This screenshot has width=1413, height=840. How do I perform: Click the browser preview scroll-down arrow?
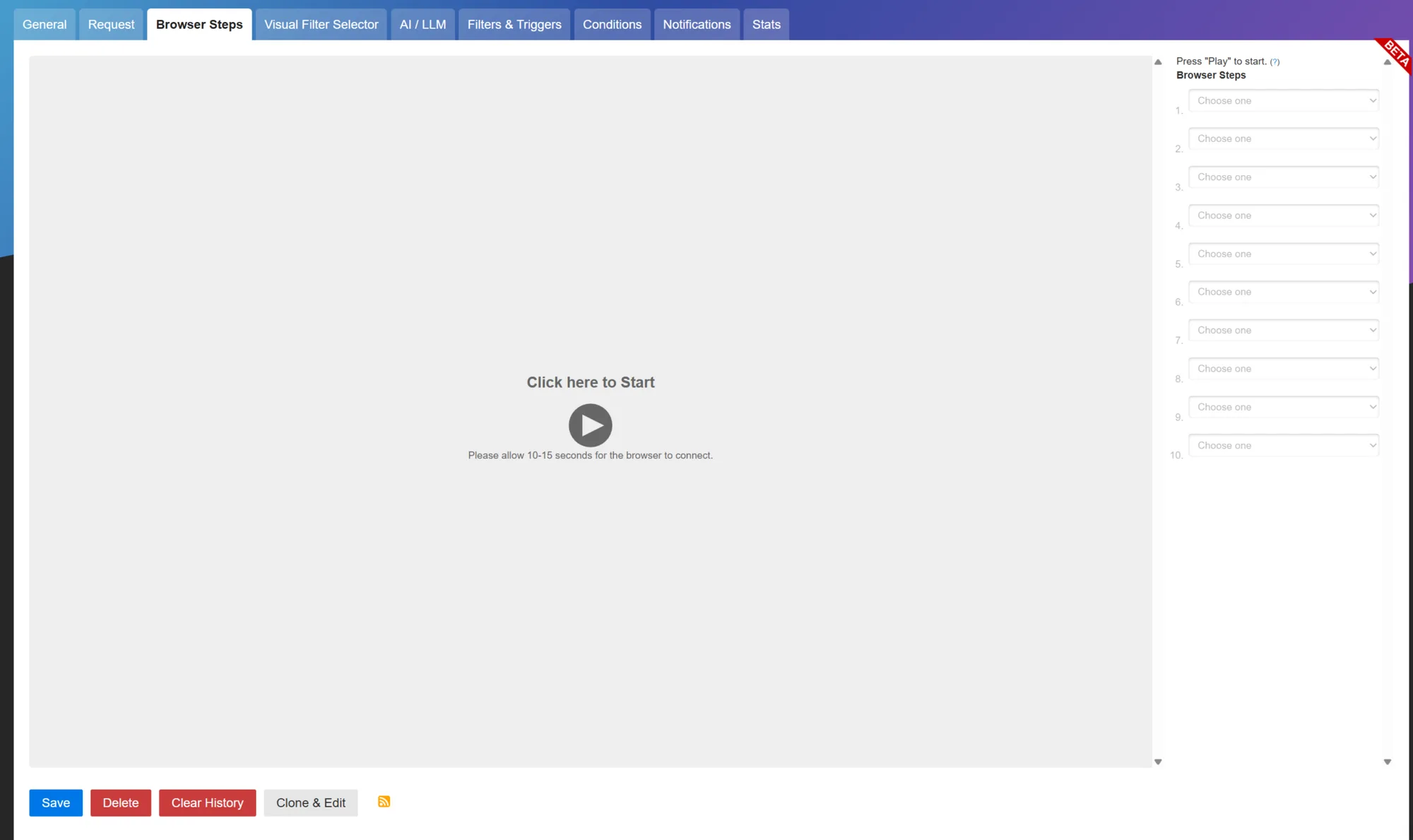tap(1158, 762)
